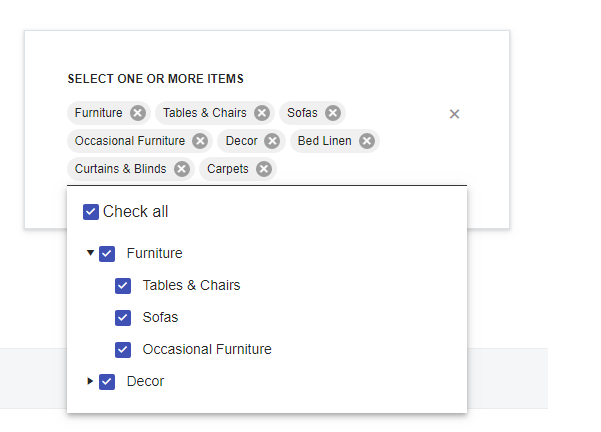Select the Sofas label in list
The image size is (601, 432).
coord(160,317)
